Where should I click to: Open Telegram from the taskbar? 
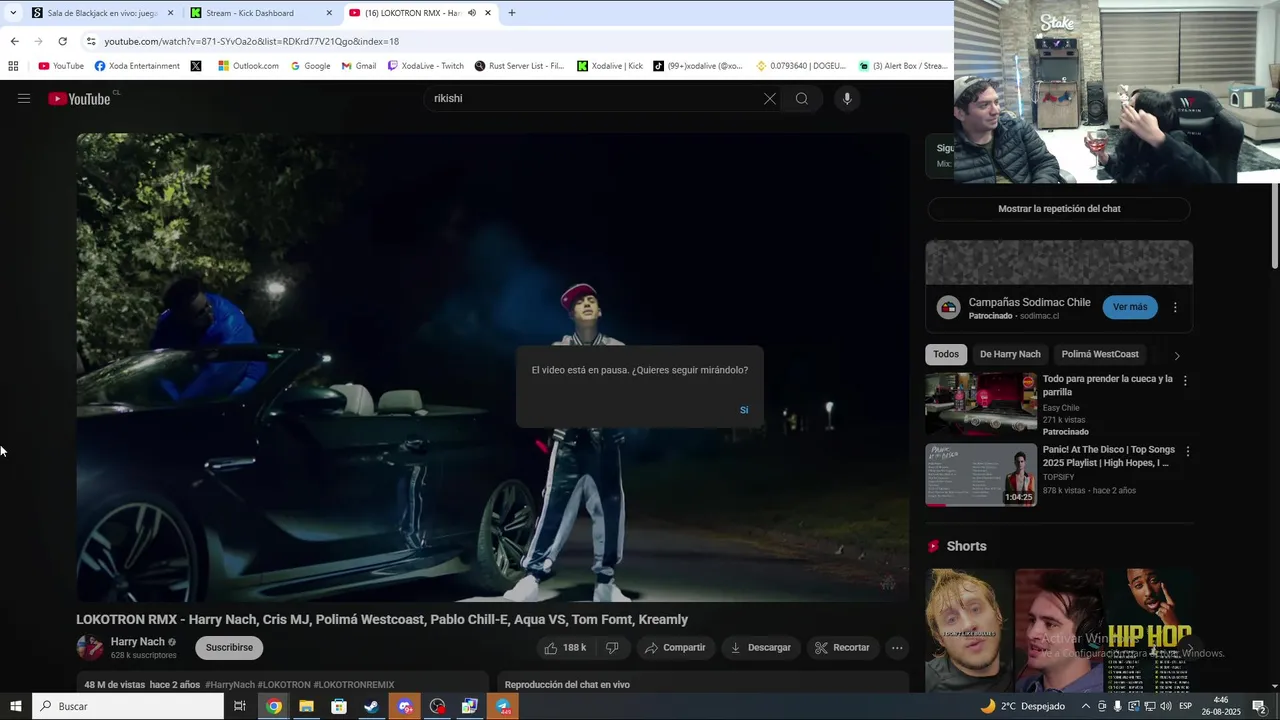[x=503, y=706]
